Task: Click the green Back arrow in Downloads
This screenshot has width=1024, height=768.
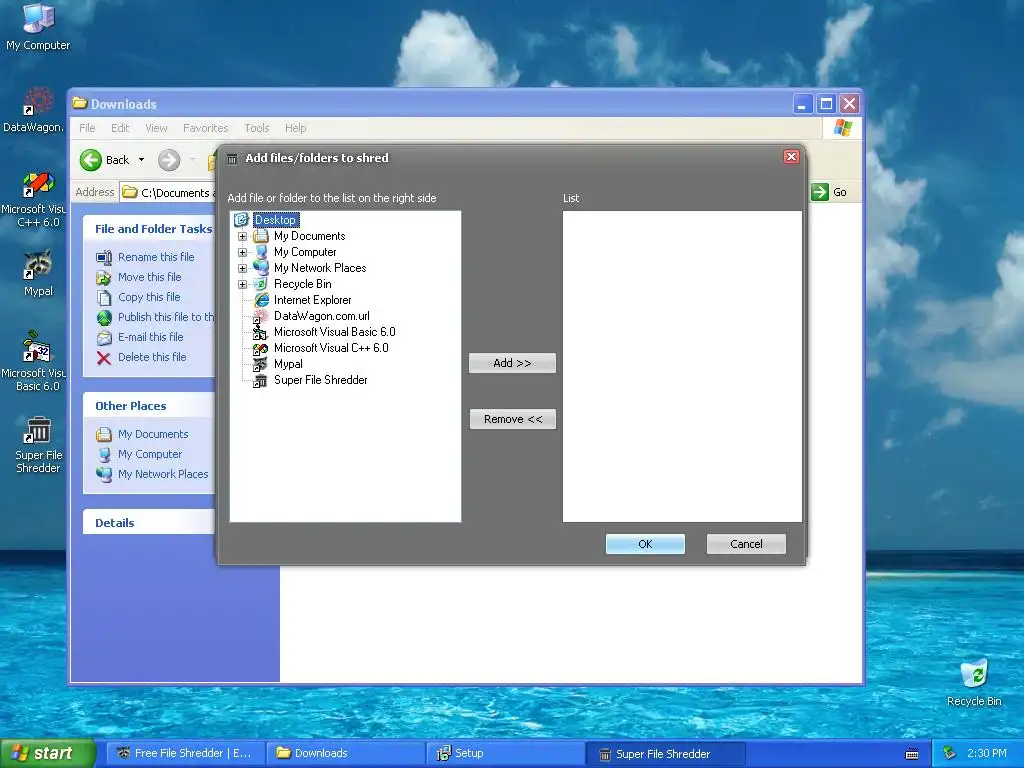Action: click(91, 160)
